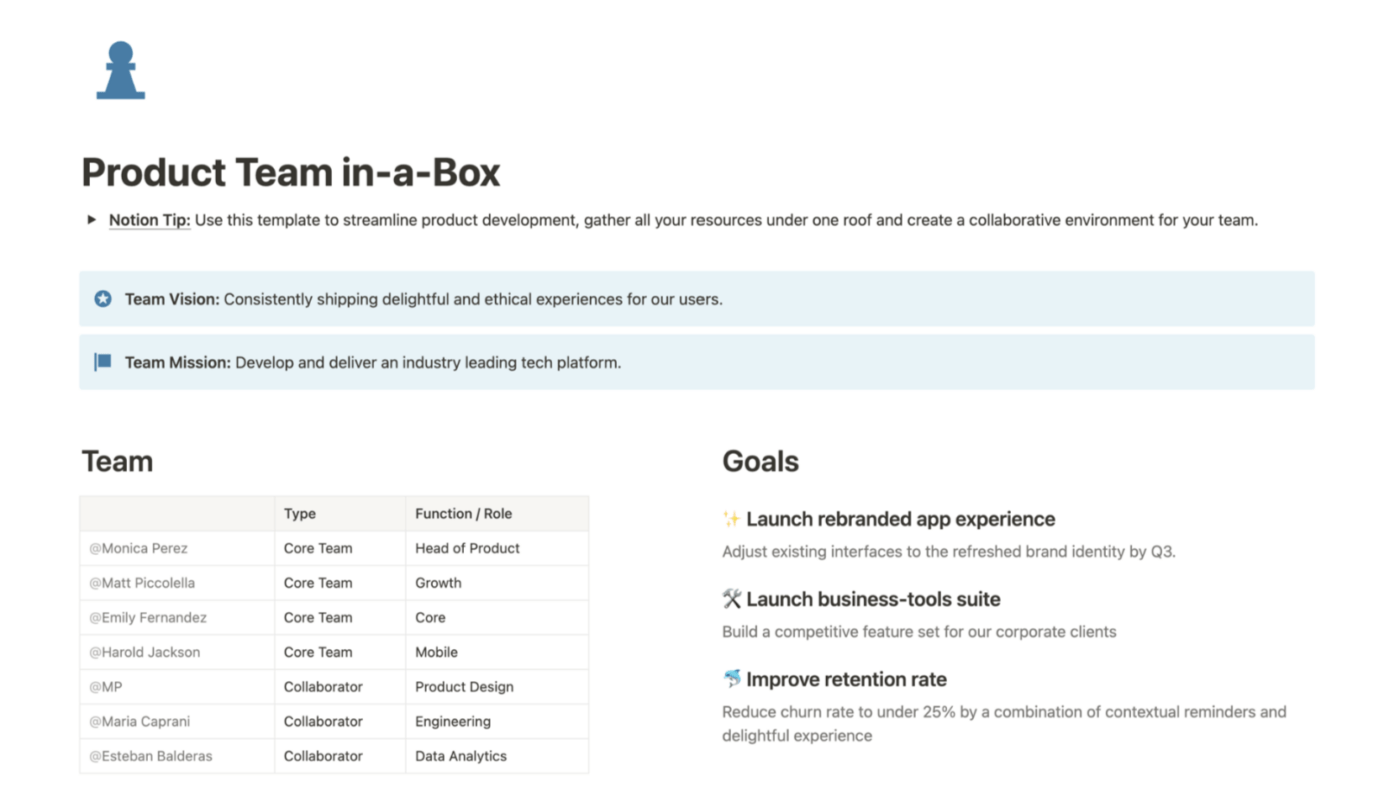This screenshot has width=1400, height=787.
Task: Select the Growth cell
Action: [497, 583]
